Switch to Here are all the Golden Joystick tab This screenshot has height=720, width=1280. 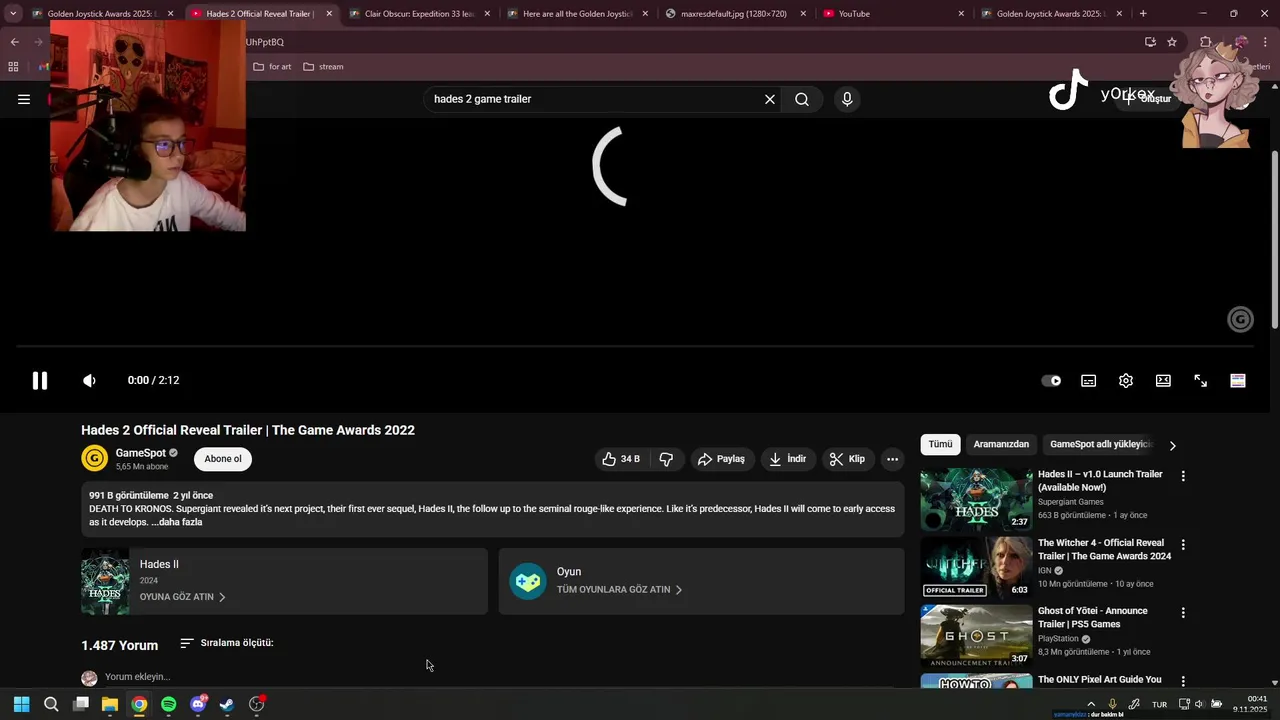click(x=577, y=14)
